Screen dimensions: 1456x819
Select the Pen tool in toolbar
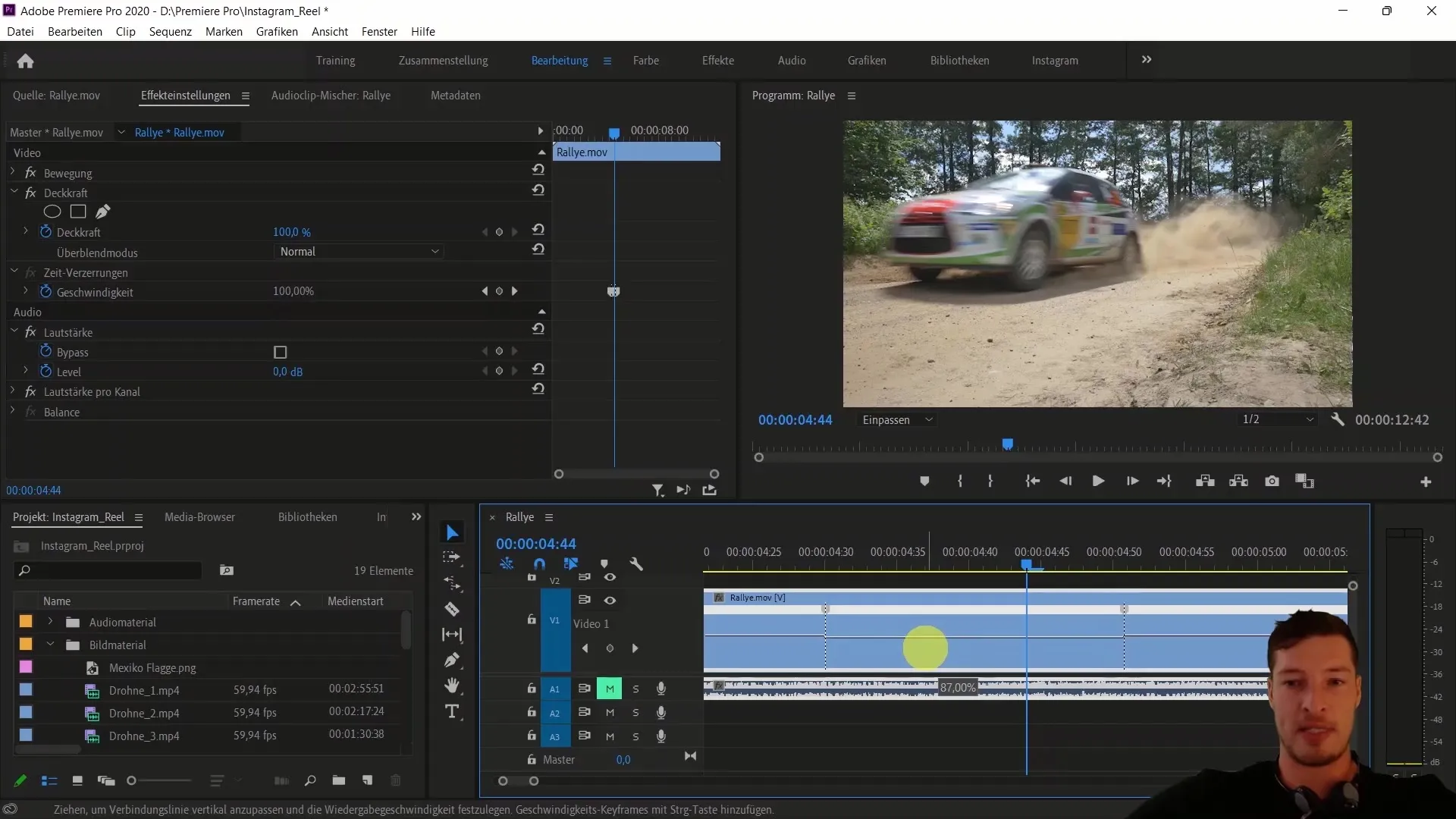(x=452, y=660)
